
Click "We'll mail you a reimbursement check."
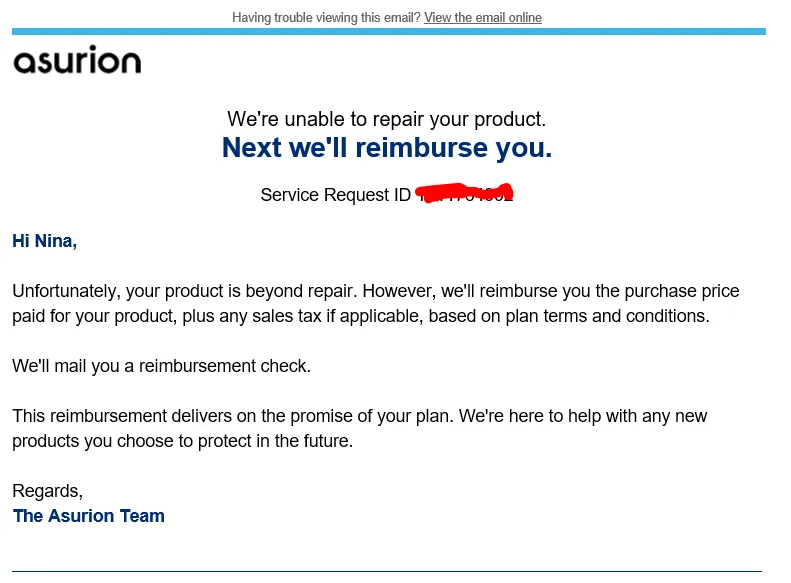(161, 366)
